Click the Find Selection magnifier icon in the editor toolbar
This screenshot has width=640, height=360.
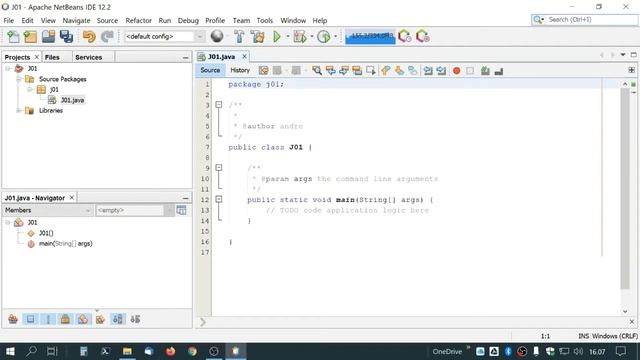tap(317, 71)
